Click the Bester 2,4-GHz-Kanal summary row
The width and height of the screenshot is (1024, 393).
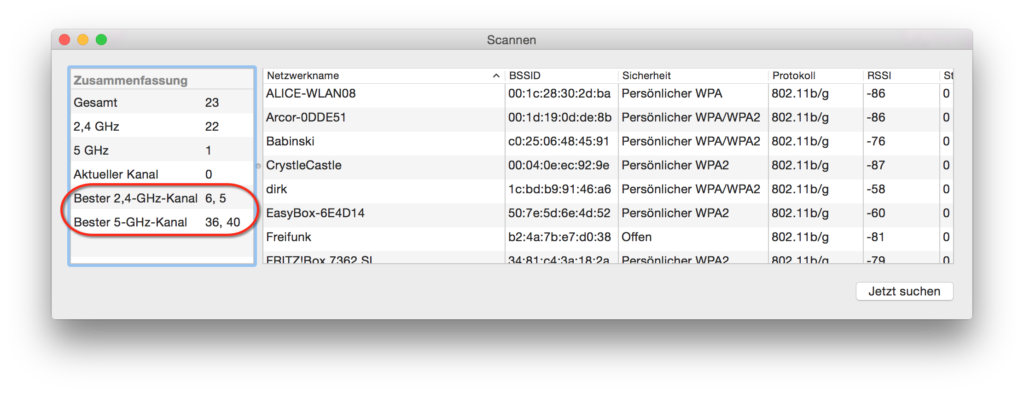161,198
